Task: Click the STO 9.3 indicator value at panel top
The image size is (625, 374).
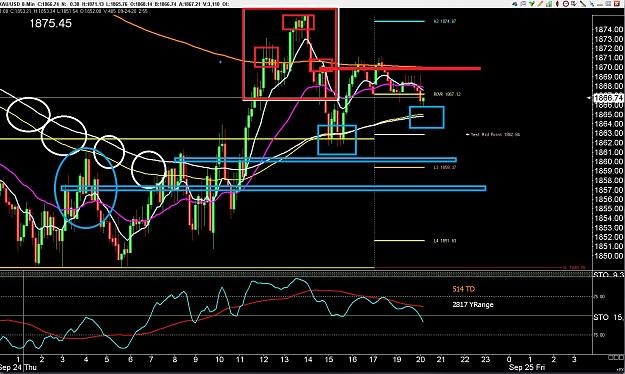Action: pyautogui.click(x=608, y=275)
